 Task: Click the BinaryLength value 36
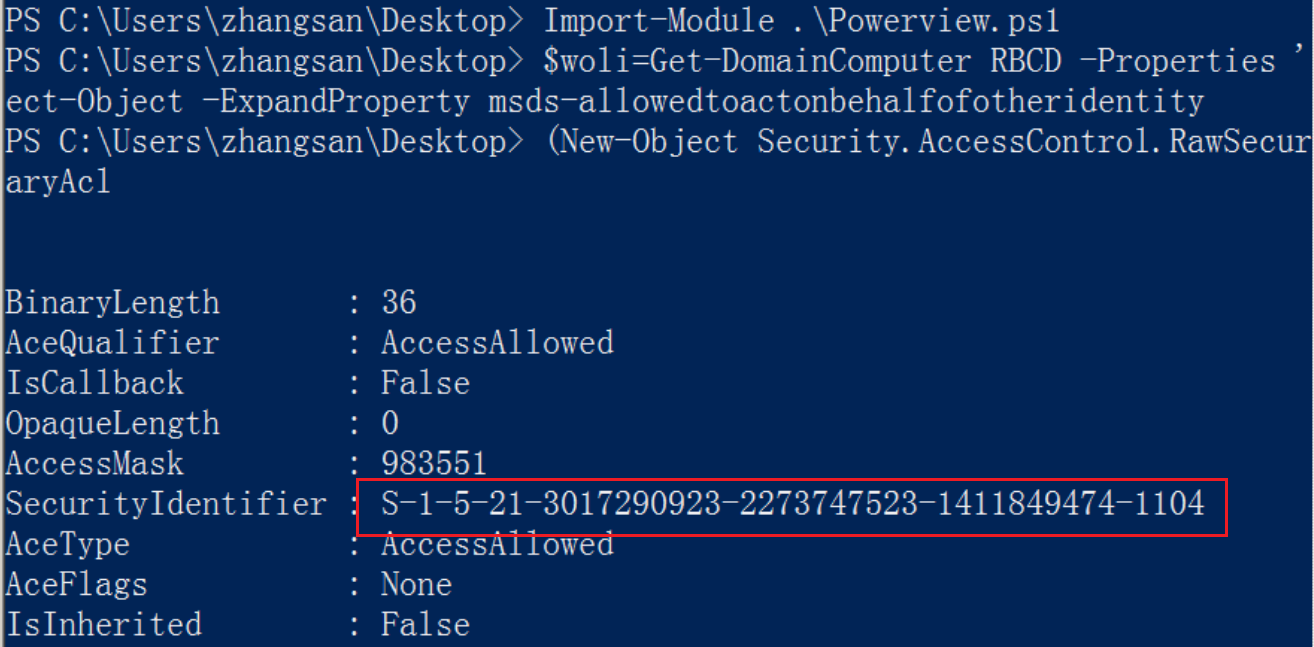[x=399, y=302]
